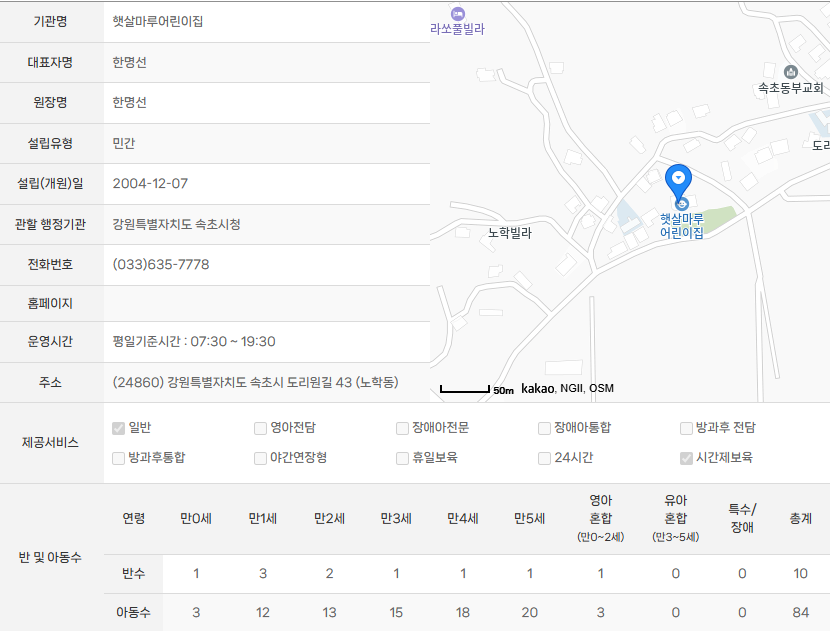836x631 pixels.
Task: Click the 50m map scale bar
Action: 464,389
